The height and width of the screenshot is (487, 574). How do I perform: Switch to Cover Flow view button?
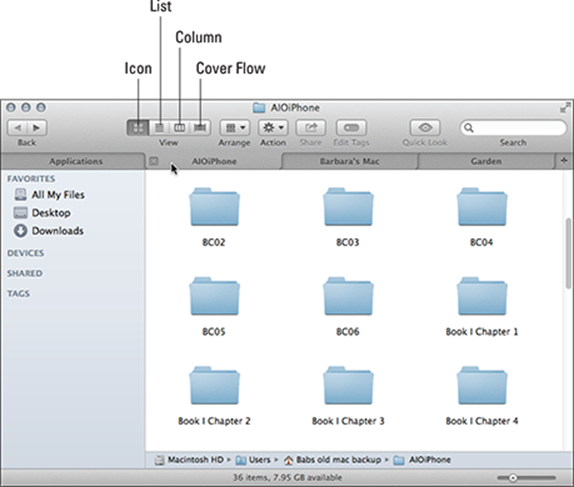coord(200,128)
